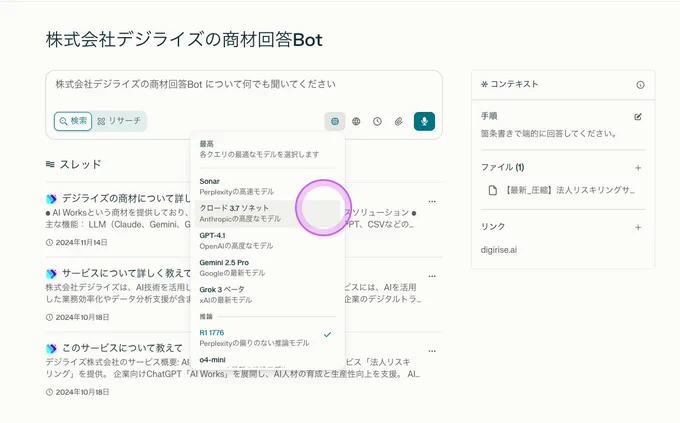Select o4-mini model
Image resolution: width=680 pixels, height=423 pixels.
[267, 360]
